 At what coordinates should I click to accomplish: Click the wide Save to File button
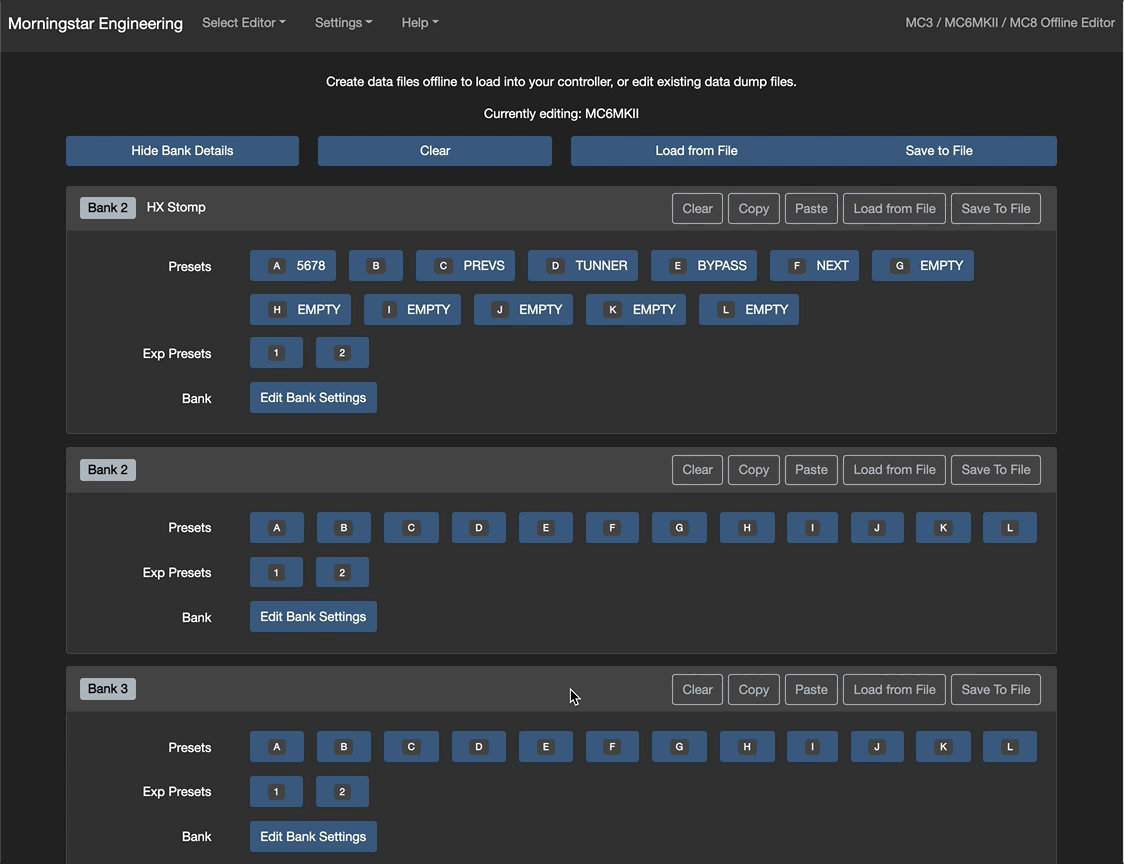[x=938, y=151]
